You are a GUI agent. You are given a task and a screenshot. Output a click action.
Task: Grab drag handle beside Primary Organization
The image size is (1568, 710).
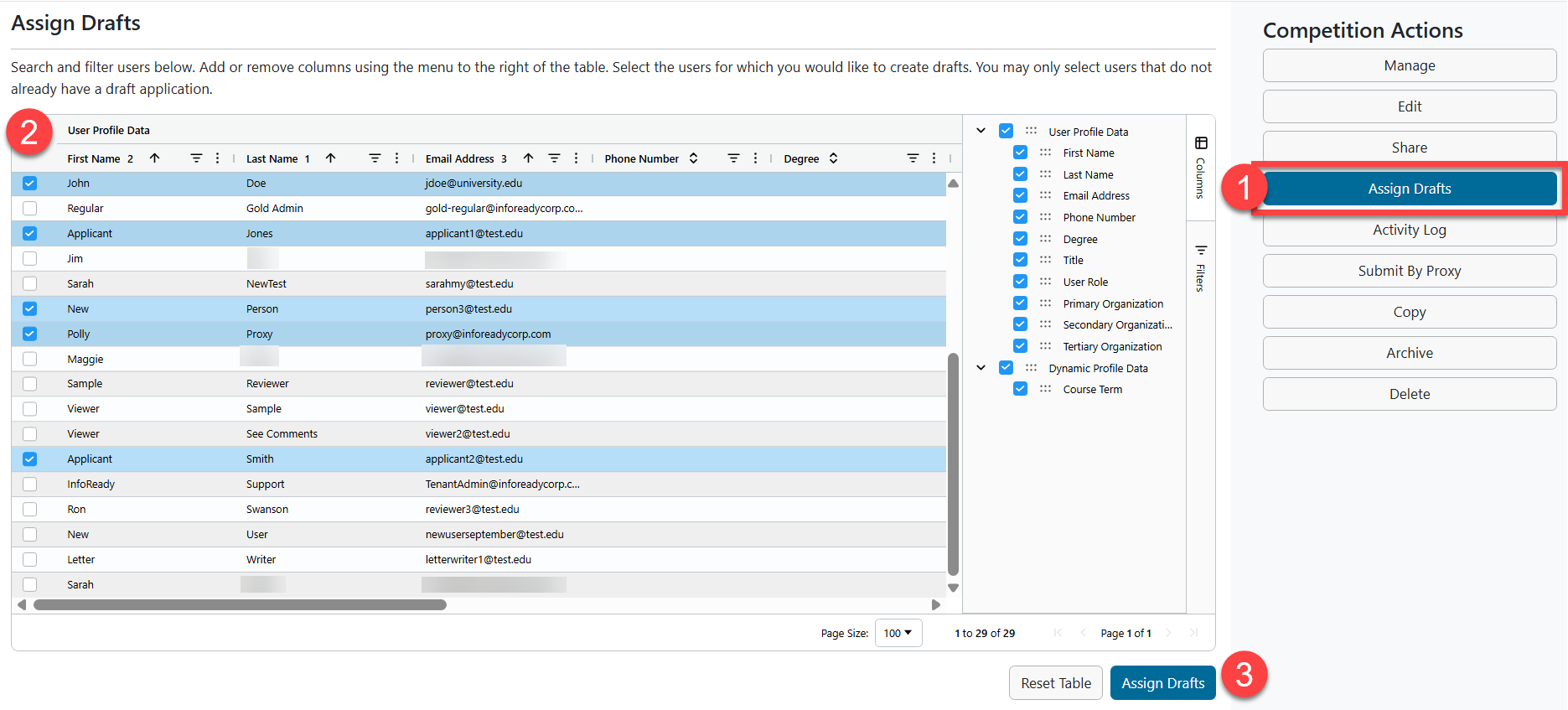pos(1045,303)
